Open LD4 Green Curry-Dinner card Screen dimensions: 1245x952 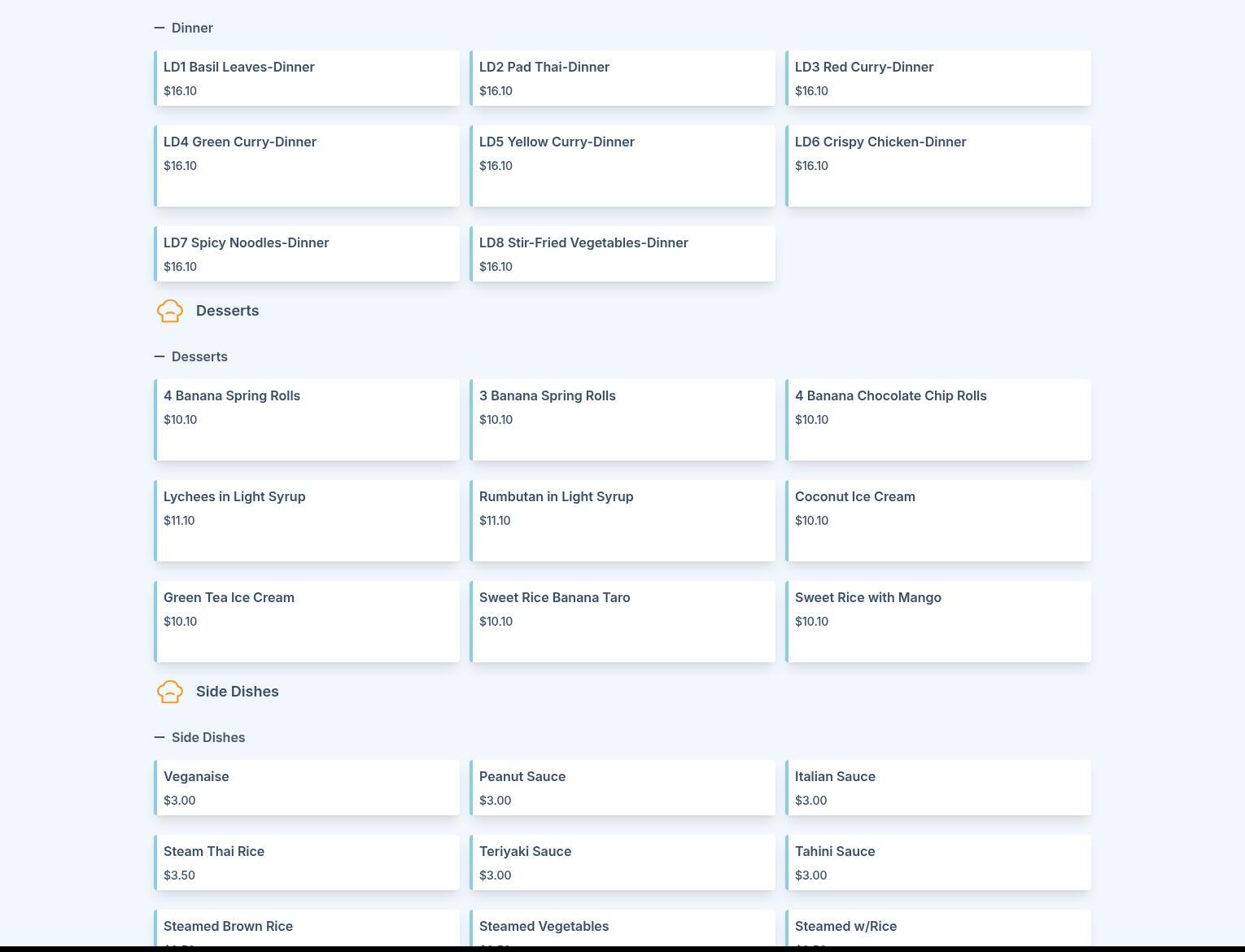[307, 166]
